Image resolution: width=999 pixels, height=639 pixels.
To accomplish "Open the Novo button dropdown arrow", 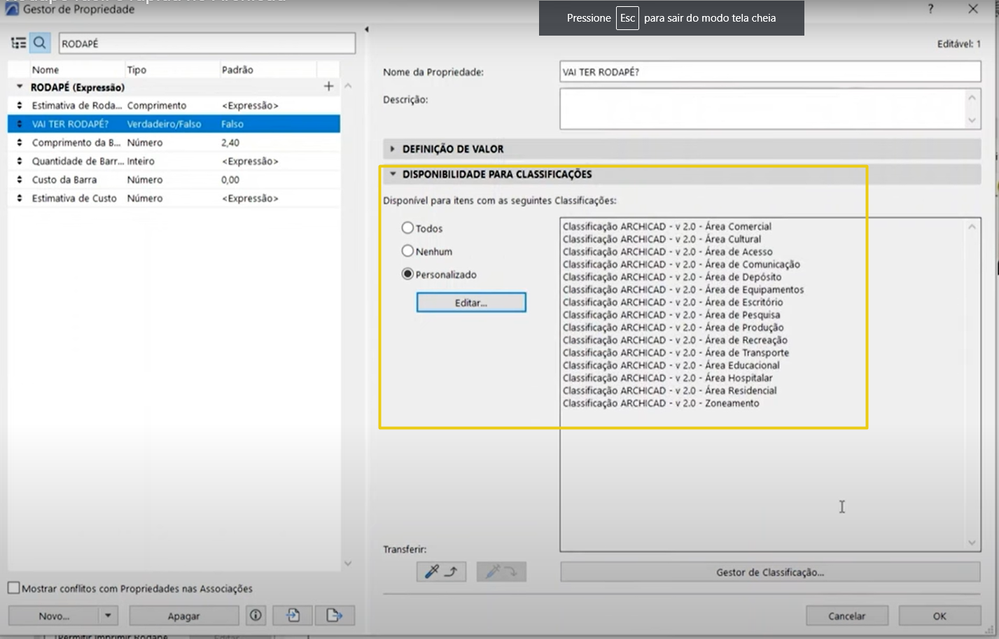I will click(108, 615).
